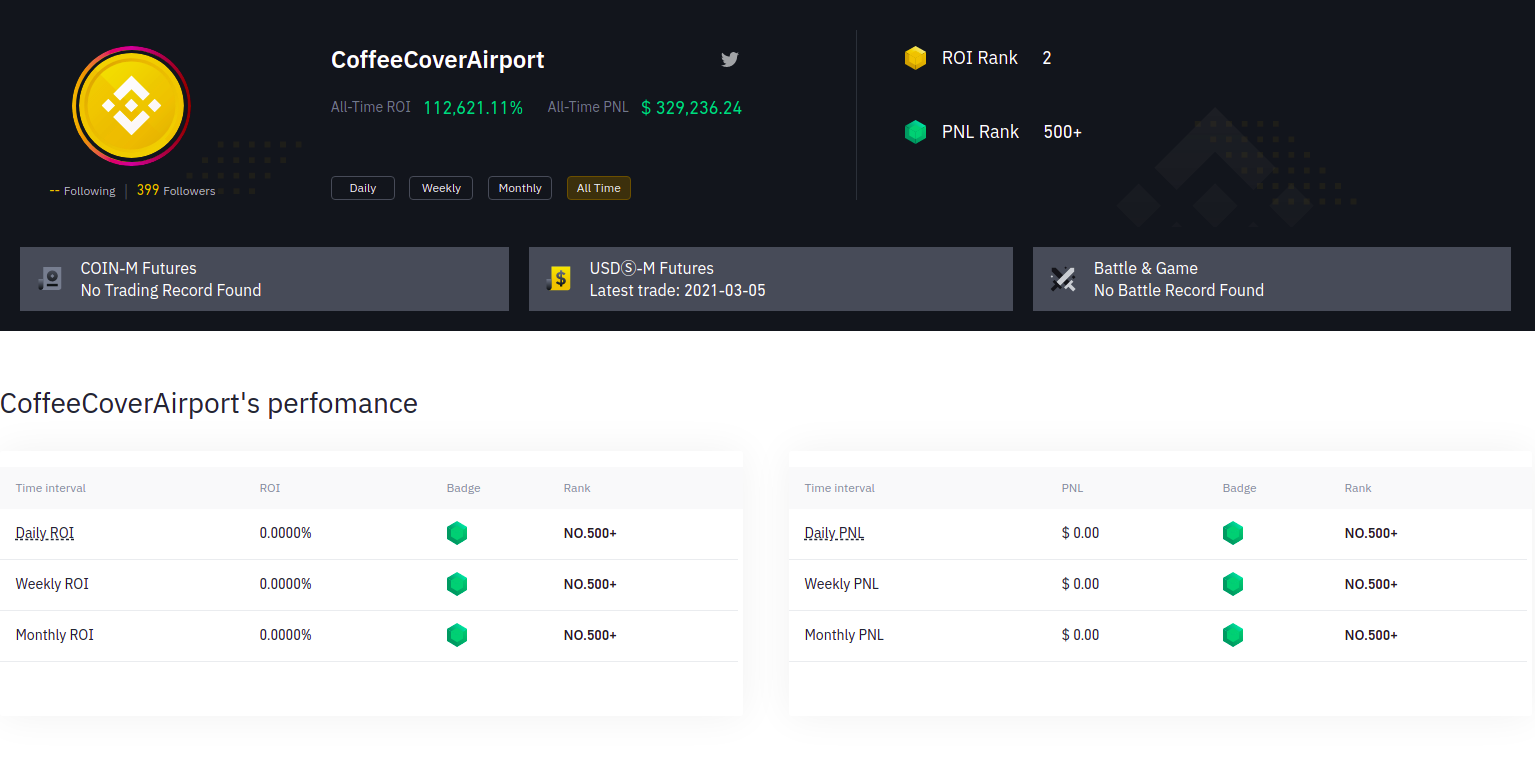Click the Binance coin avatar

tap(131, 106)
